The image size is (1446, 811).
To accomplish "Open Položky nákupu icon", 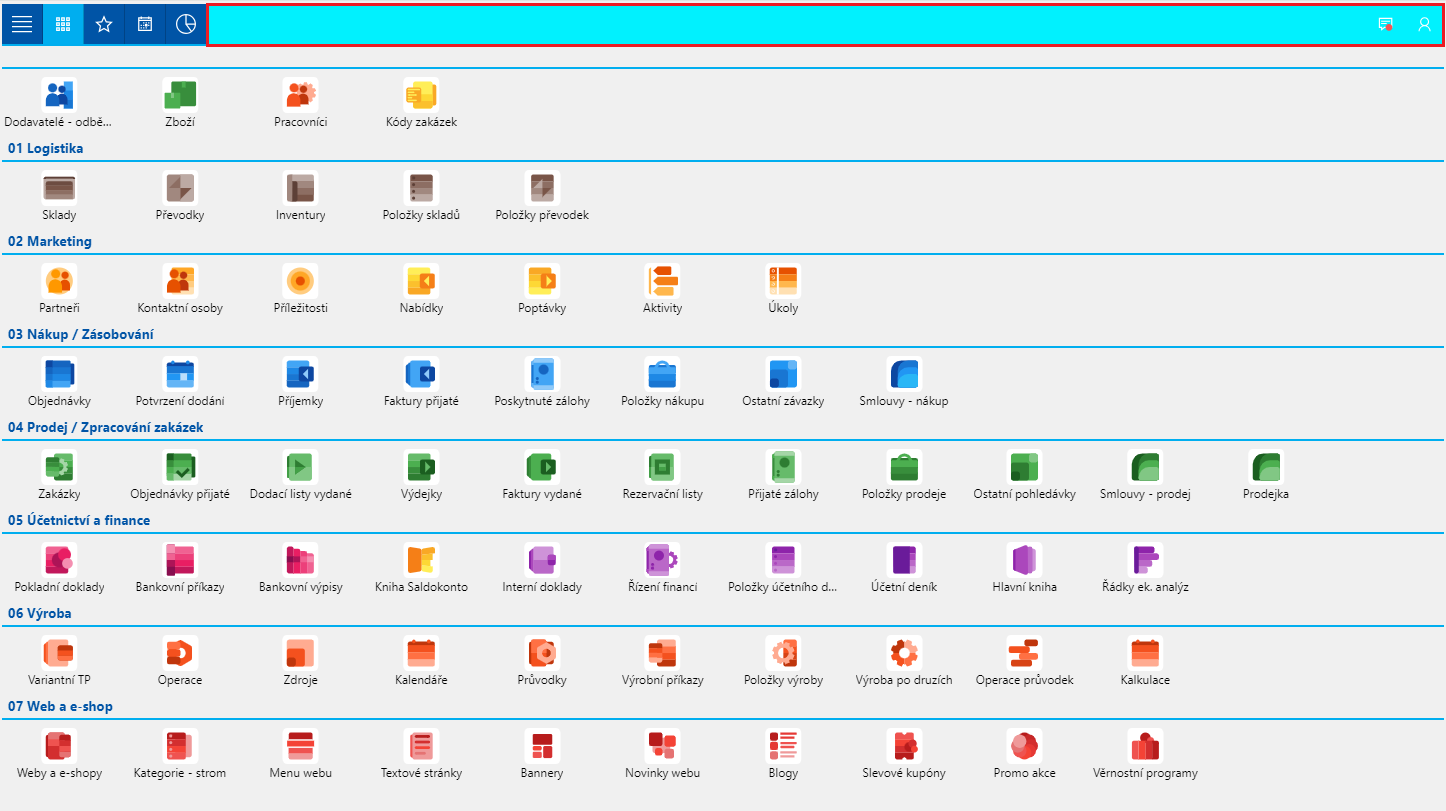I will tap(663, 374).
